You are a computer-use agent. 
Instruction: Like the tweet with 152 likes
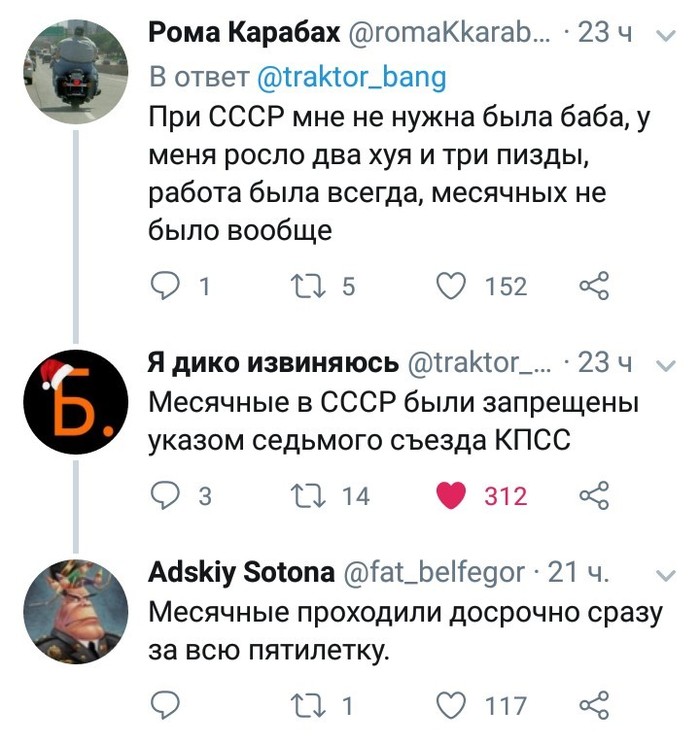pyautogui.click(x=453, y=287)
